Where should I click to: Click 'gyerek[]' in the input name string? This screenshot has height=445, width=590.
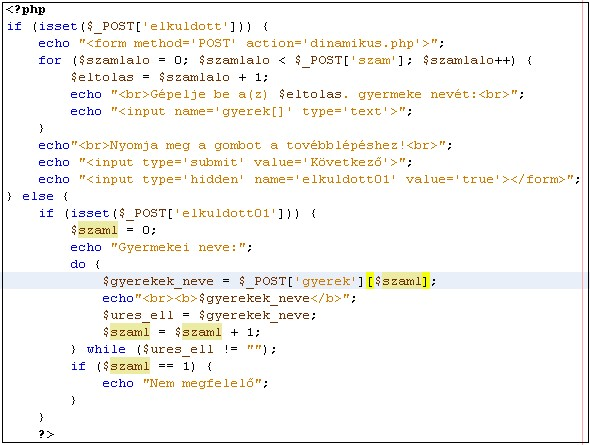(x=254, y=111)
